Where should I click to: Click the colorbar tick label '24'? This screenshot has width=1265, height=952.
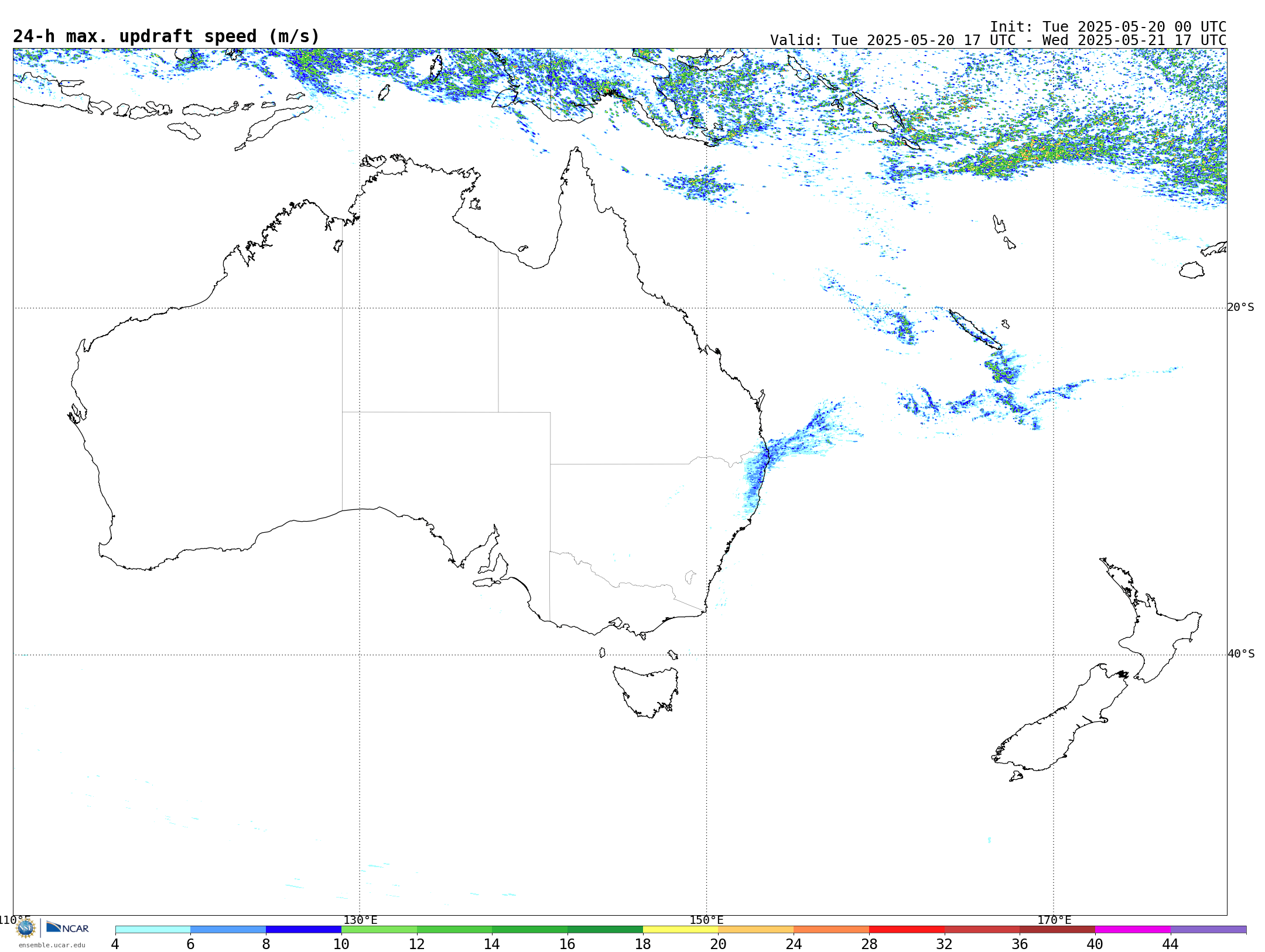tap(794, 944)
